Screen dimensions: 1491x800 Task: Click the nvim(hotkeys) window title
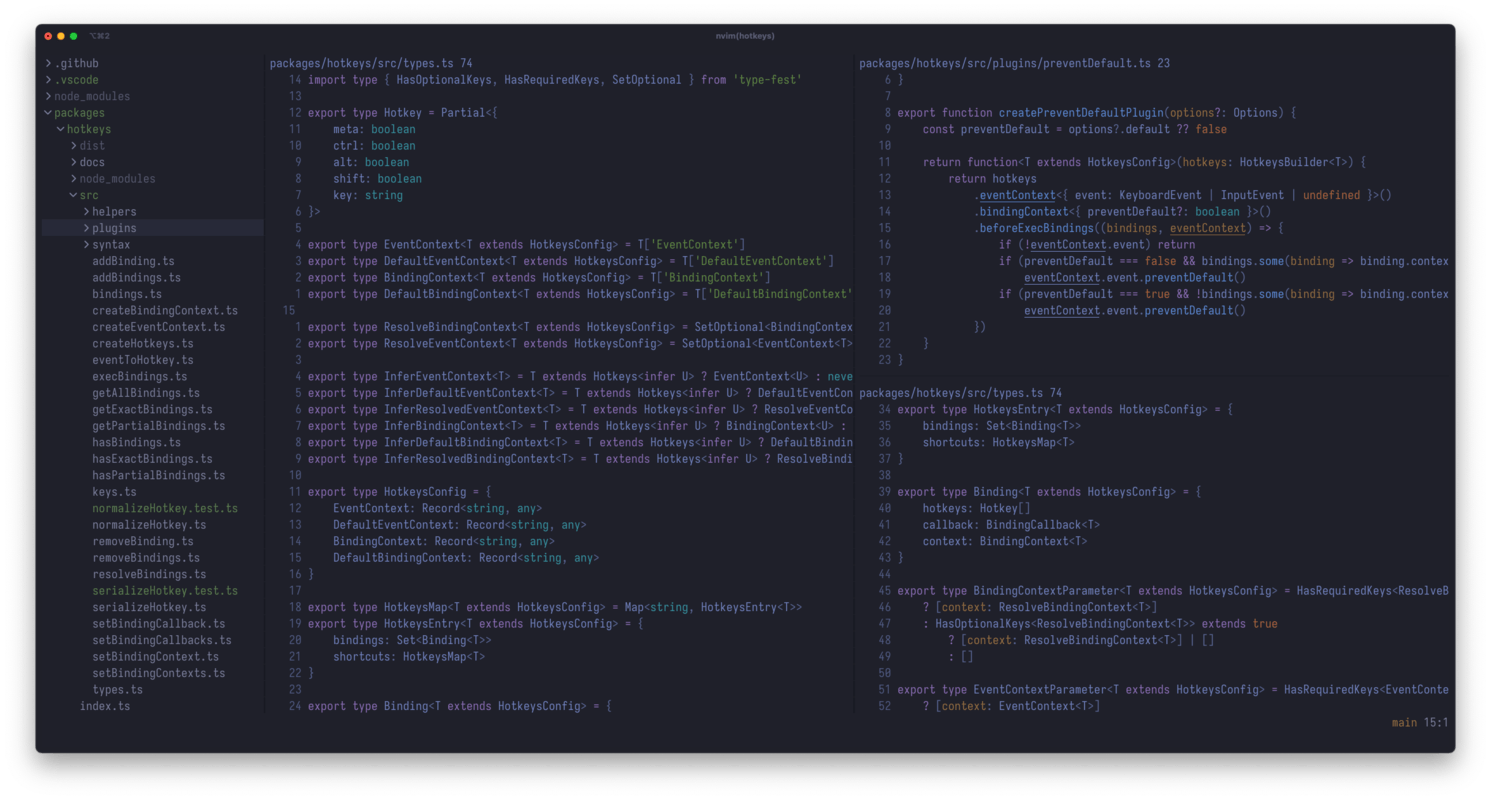point(745,36)
